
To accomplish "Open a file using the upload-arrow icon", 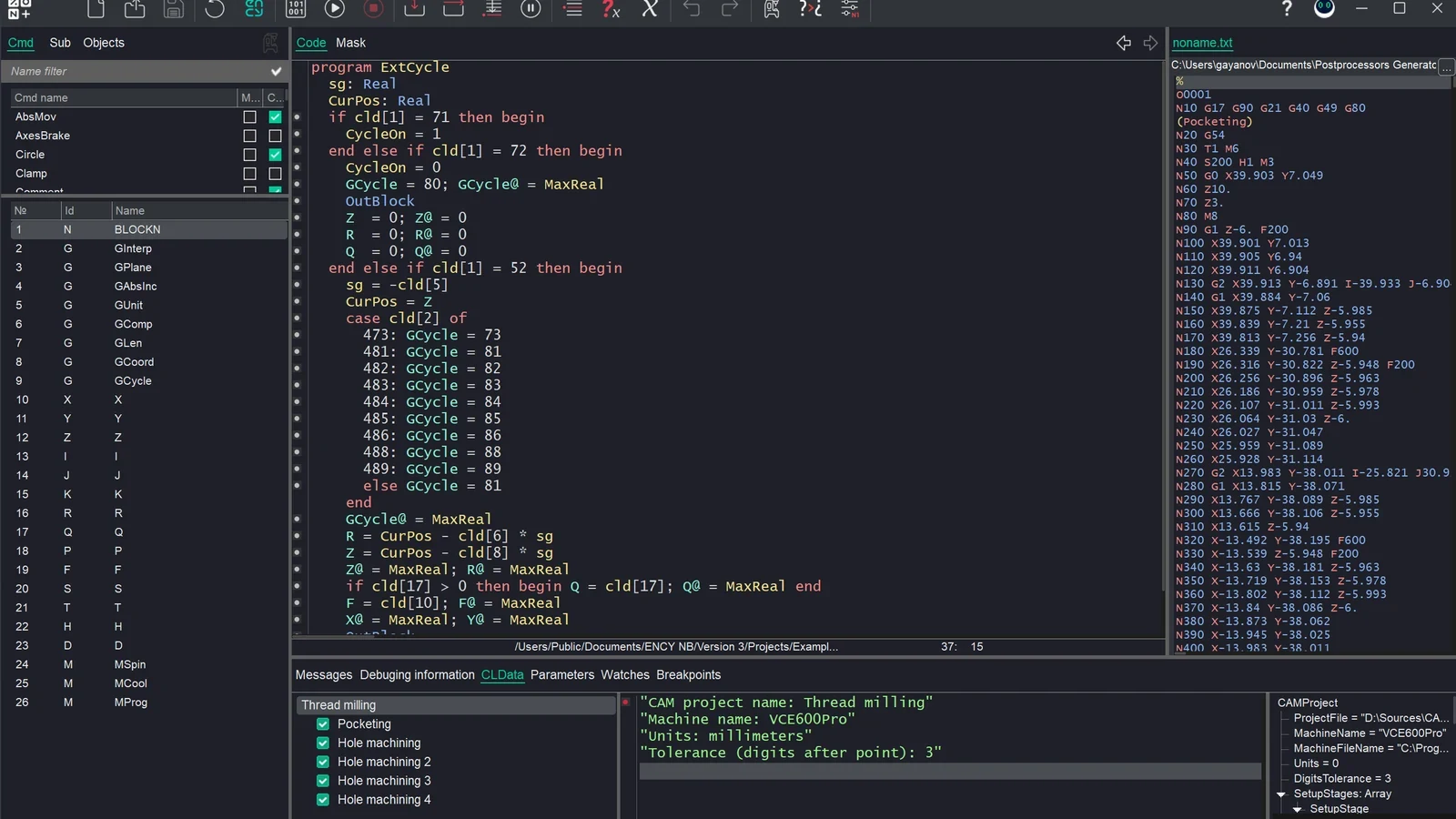I will click(x=135, y=9).
